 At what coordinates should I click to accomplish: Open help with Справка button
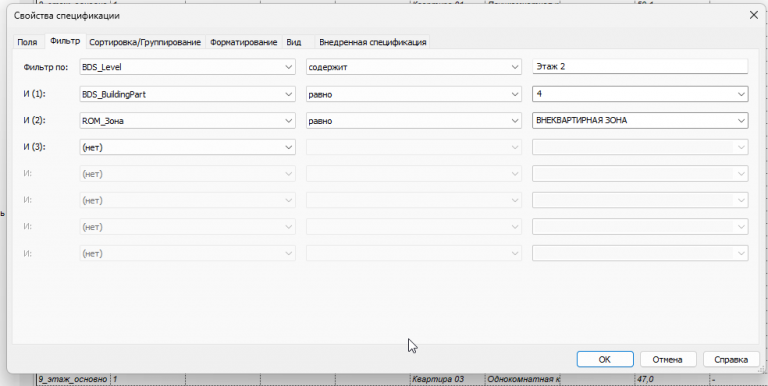click(x=731, y=359)
